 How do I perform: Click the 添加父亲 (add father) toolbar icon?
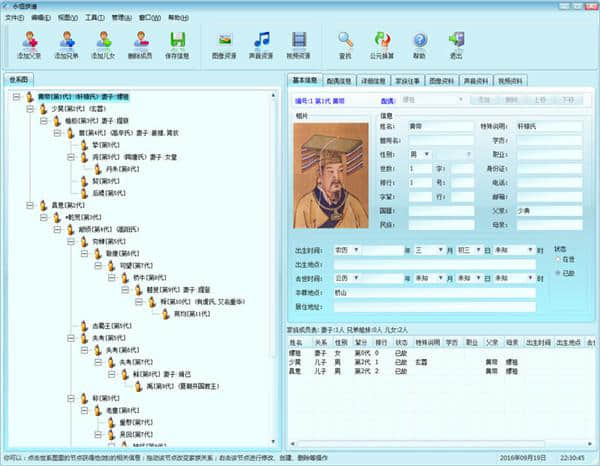[x=29, y=40]
